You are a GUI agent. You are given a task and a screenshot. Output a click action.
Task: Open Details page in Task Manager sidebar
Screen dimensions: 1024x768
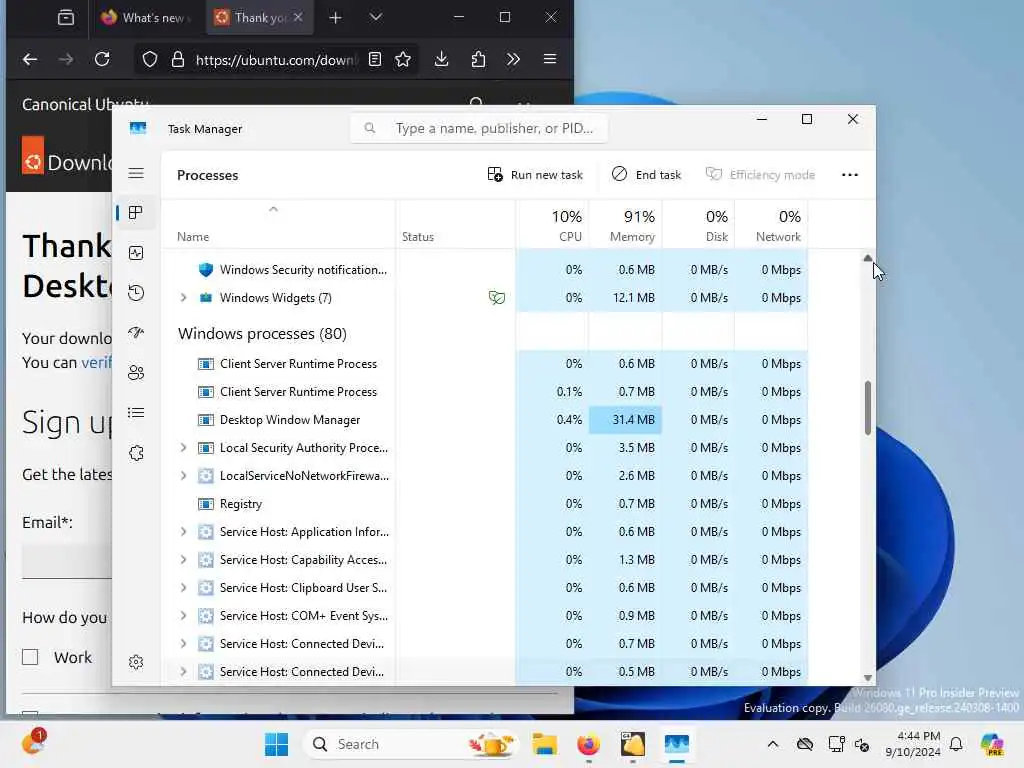click(136, 413)
